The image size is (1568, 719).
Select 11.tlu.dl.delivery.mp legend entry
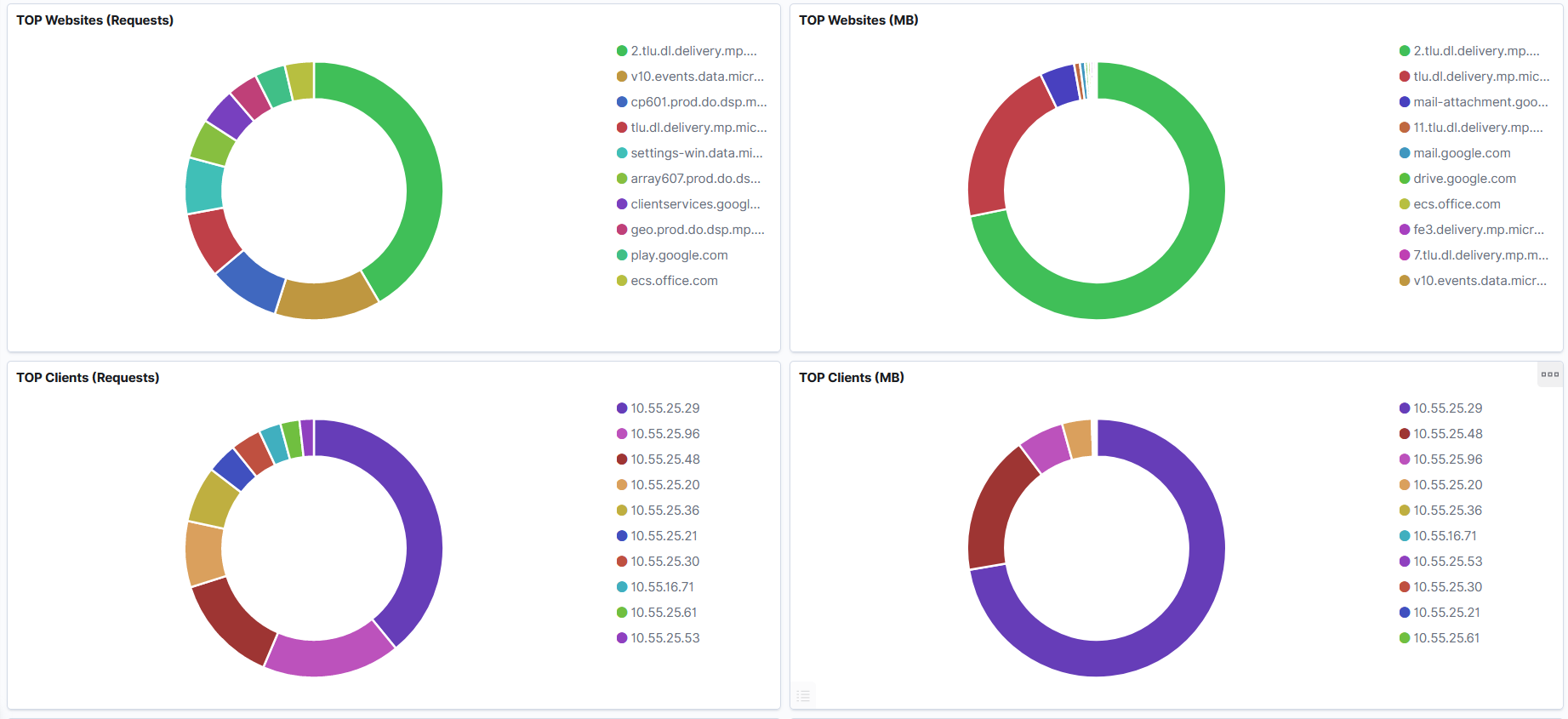[x=1472, y=128]
